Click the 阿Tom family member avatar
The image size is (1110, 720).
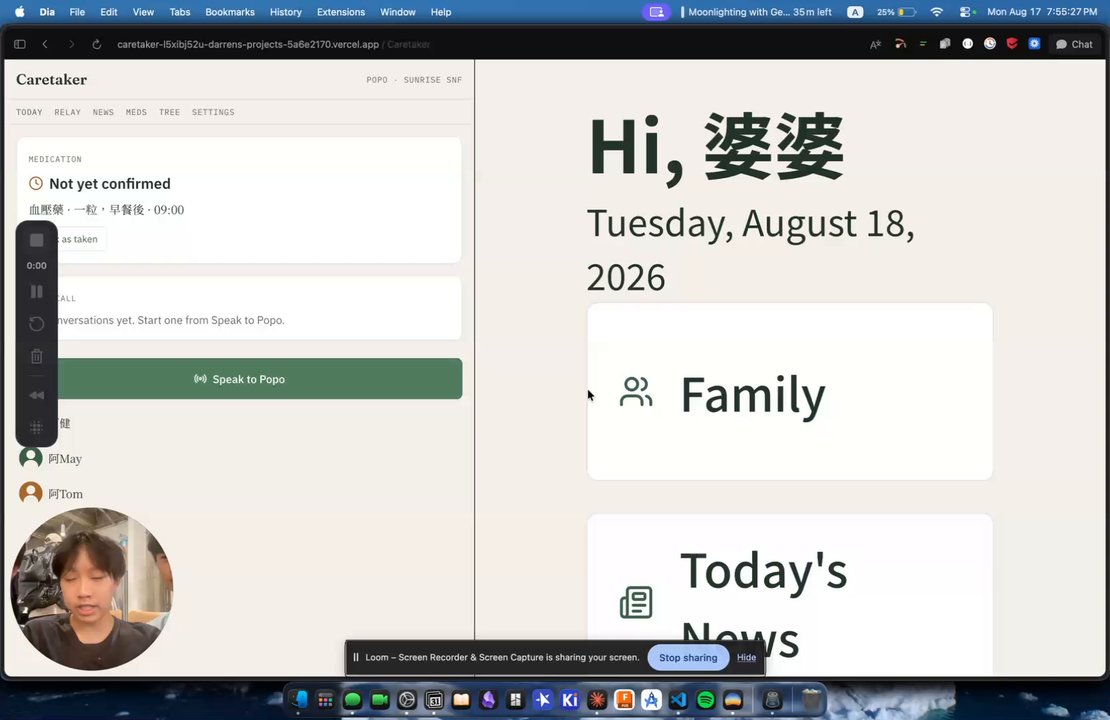click(30, 493)
